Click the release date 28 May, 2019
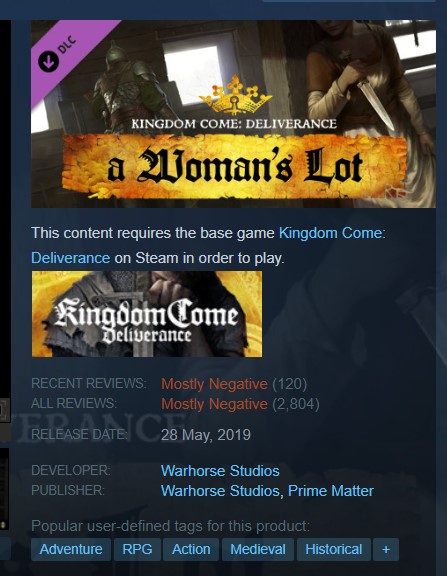This screenshot has width=447, height=576. point(206,435)
